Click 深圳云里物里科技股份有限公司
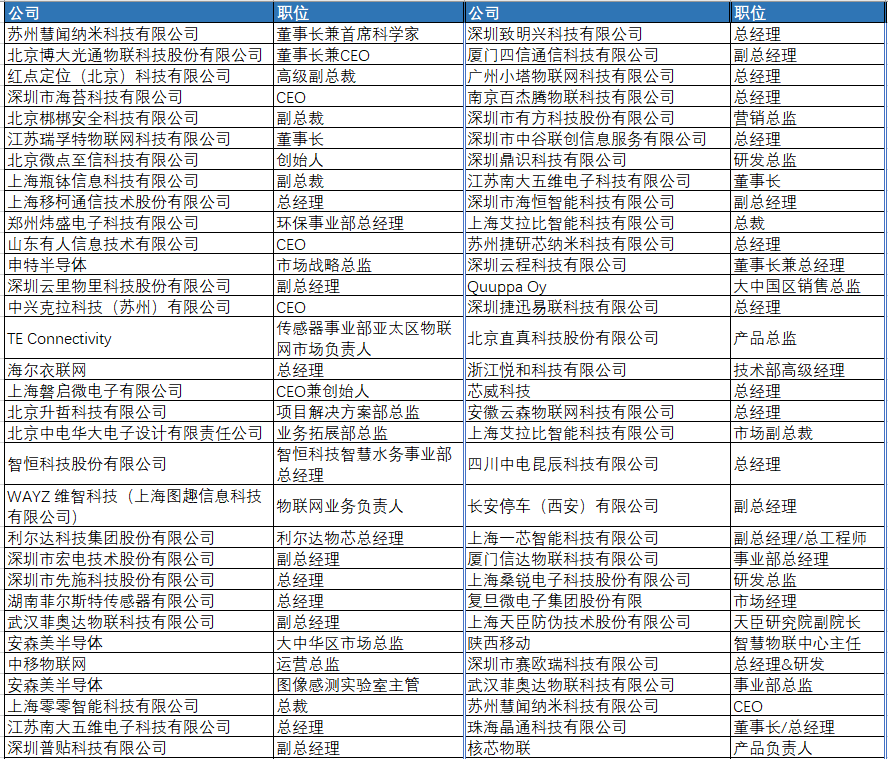888x759 pixels. pos(138,285)
